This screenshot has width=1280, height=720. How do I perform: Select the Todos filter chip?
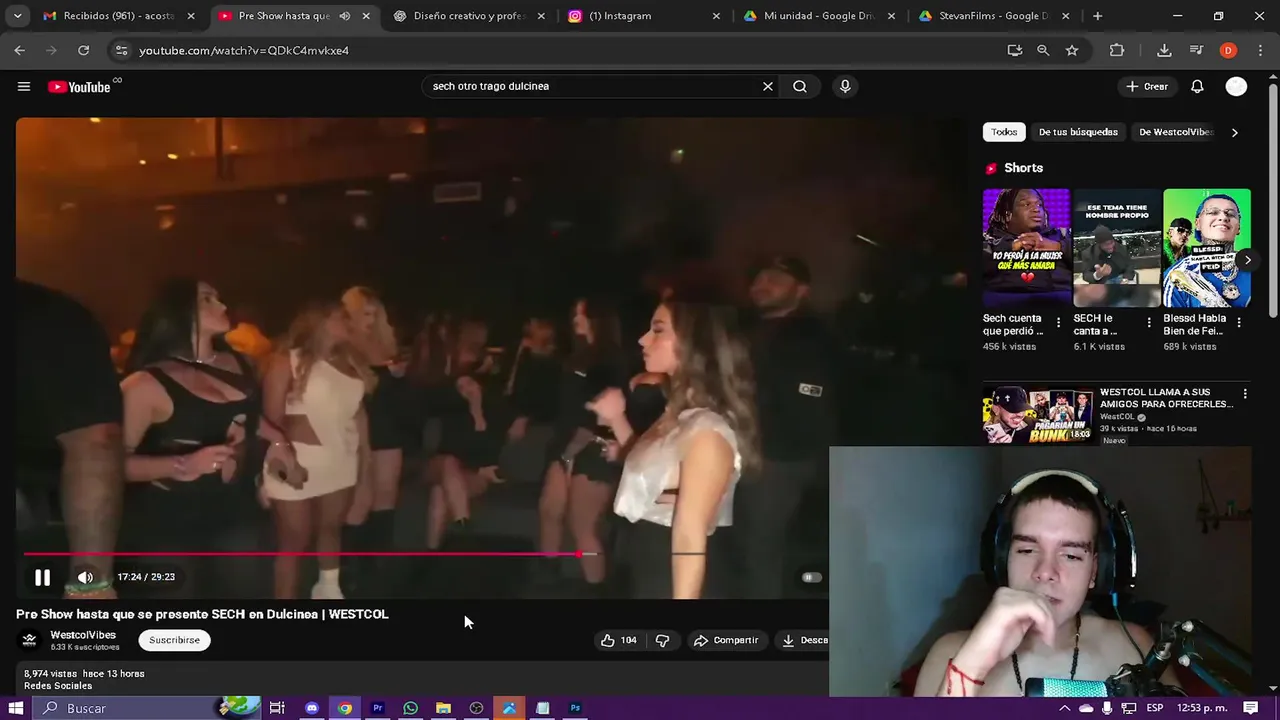pyautogui.click(x=1004, y=132)
